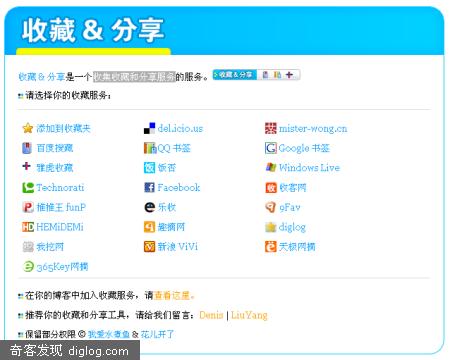Click the Denis link
The height and width of the screenshot is (360, 450).
[x=211, y=315]
